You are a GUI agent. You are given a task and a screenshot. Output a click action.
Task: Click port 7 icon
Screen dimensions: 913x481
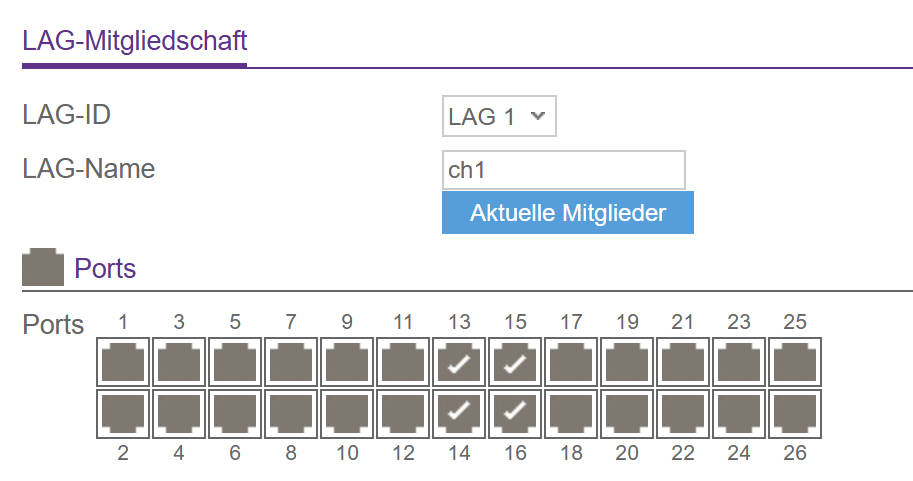point(291,362)
